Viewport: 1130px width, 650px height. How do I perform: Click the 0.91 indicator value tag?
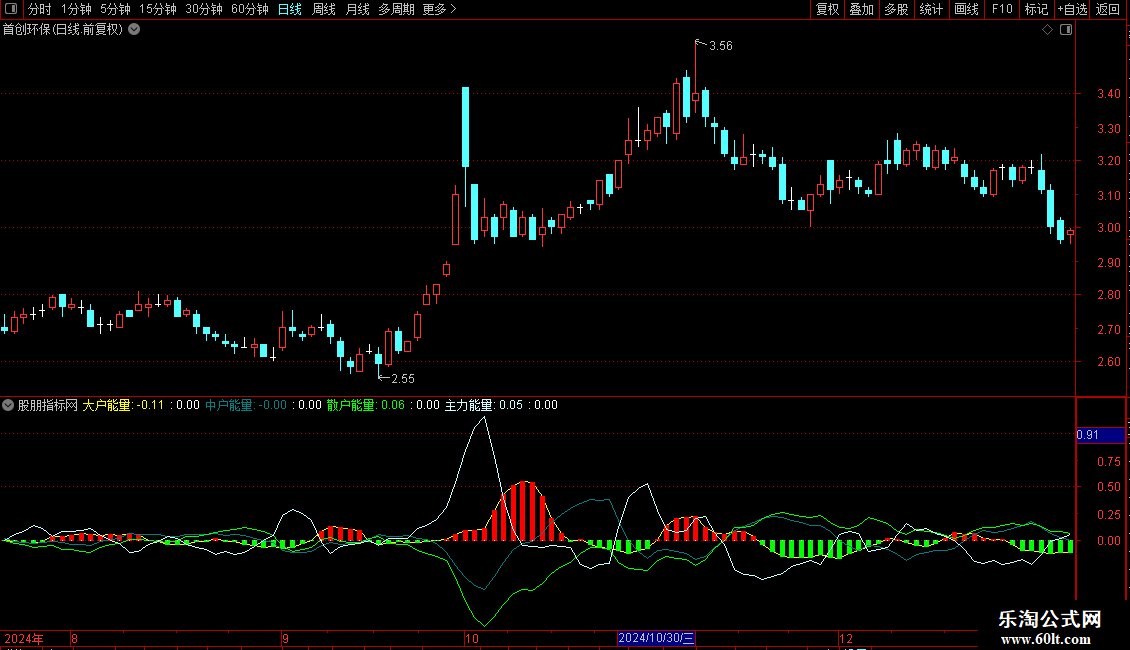point(1100,435)
